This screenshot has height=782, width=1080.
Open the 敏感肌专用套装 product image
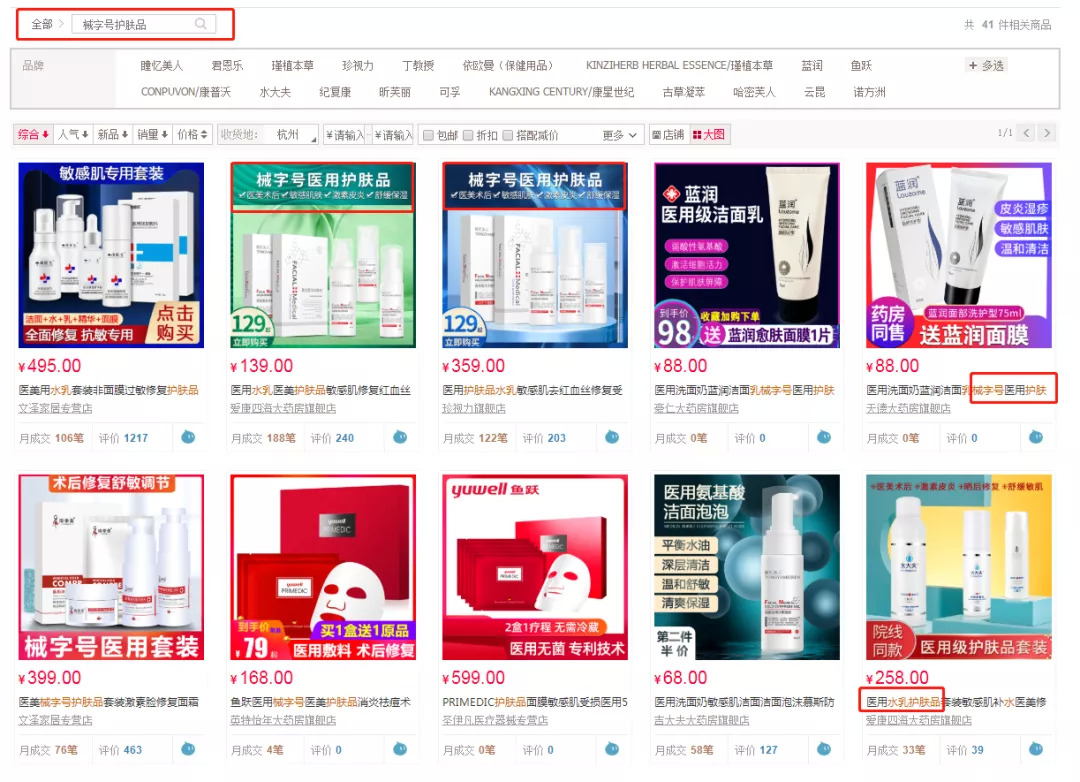click(x=111, y=255)
